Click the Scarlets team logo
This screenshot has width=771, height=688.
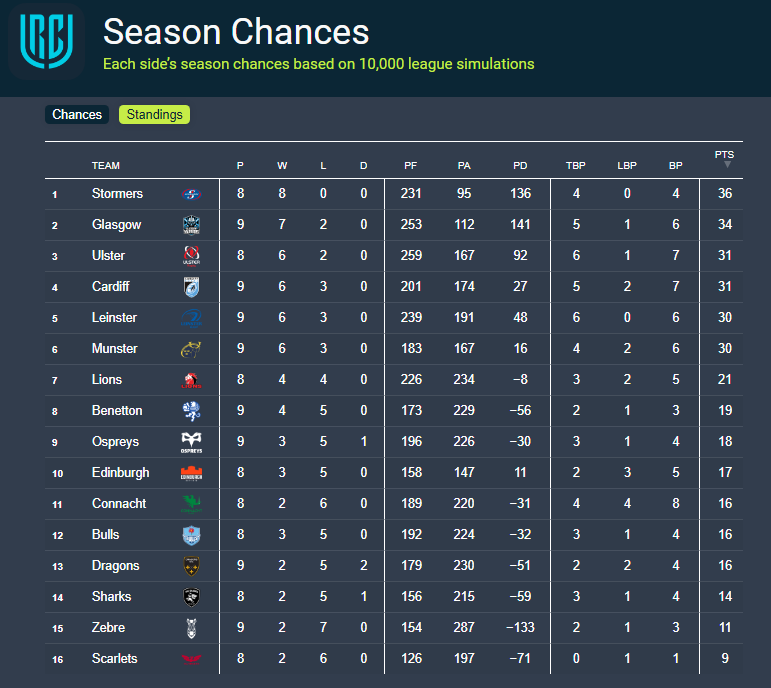(x=192, y=659)
